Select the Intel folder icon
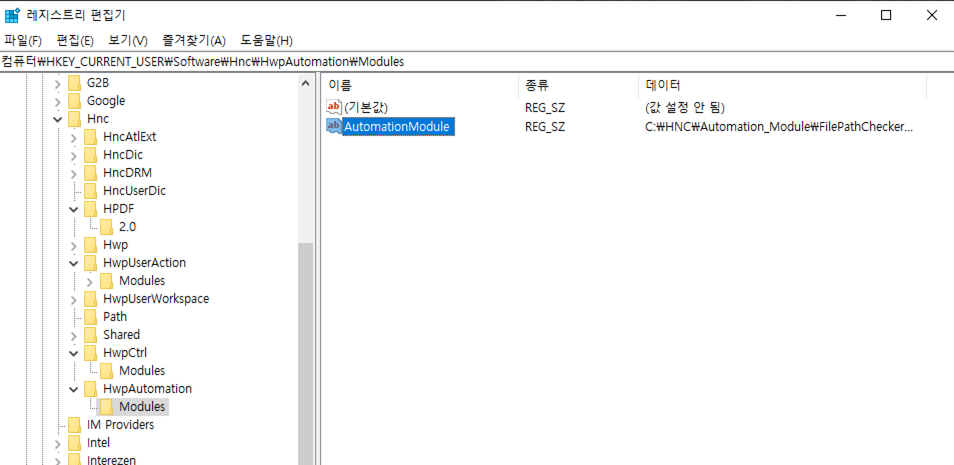954x465 pixels. [74, 442]
